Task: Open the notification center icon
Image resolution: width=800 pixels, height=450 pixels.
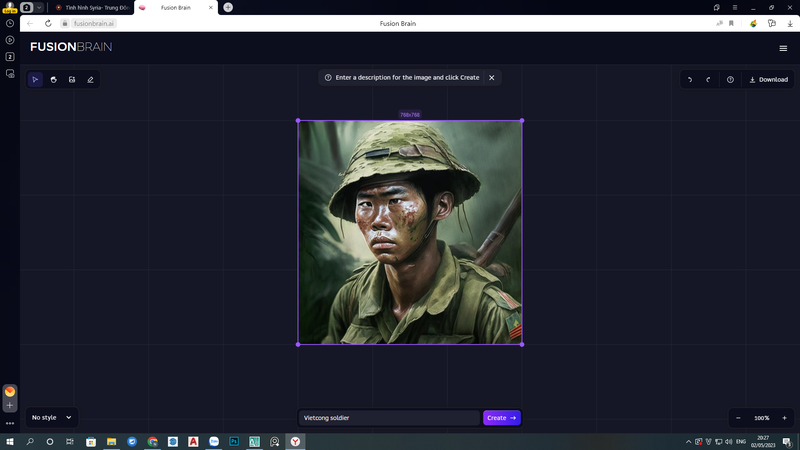Action: [x=787, y=442]
